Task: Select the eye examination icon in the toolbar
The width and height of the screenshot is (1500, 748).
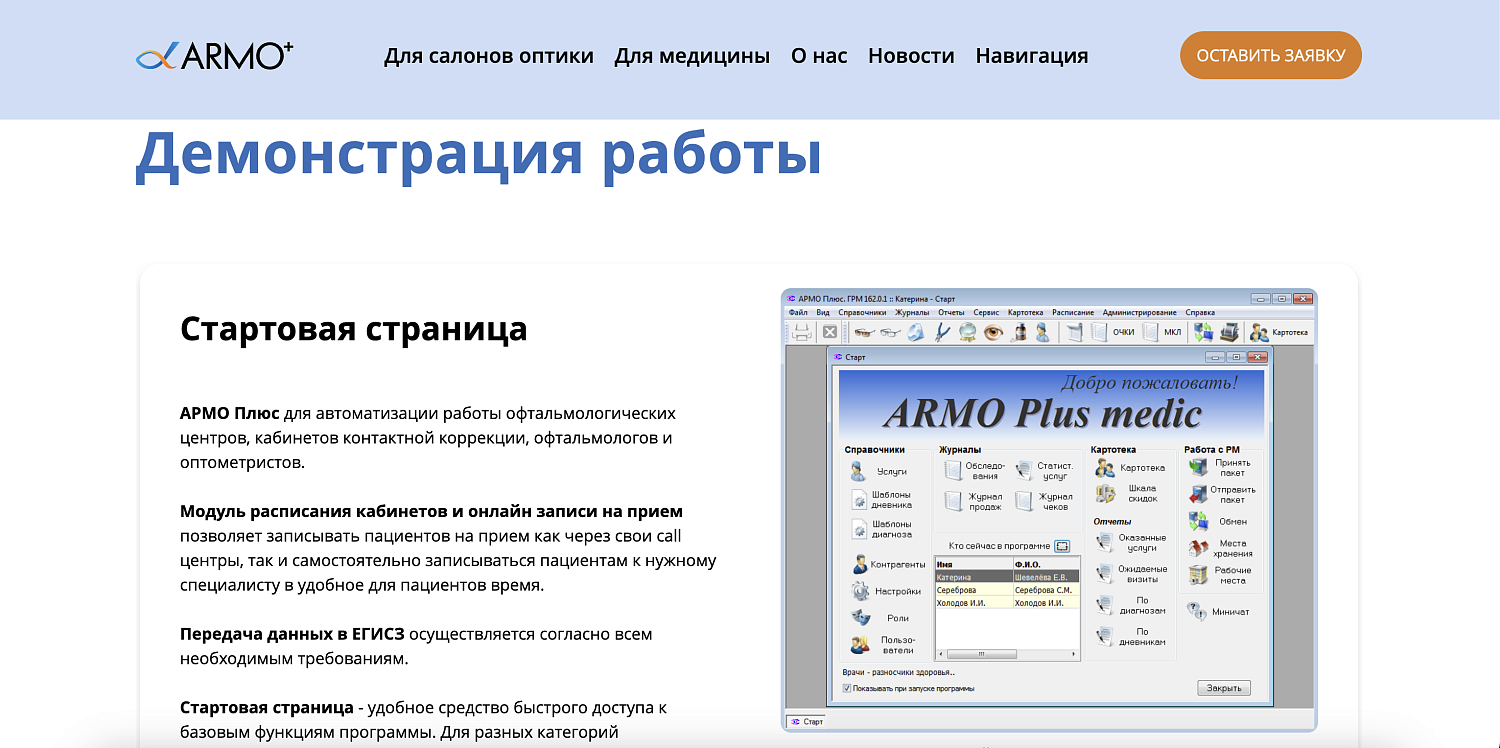Action: click(x=992, y=332)
